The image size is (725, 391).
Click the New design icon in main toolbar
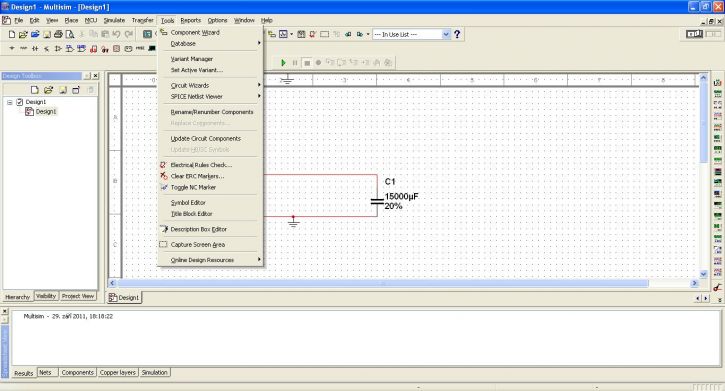pyautogui.click(x=12, y=34)
